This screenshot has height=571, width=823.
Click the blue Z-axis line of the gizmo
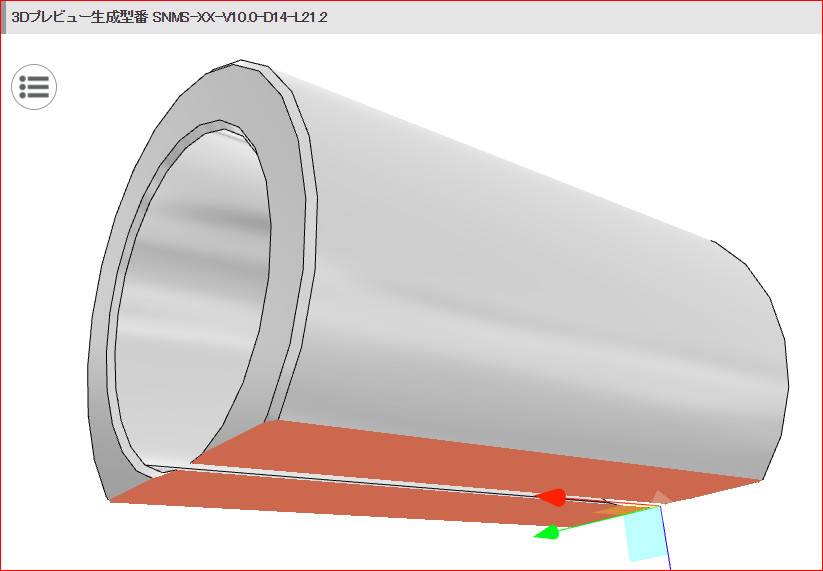click(x=665, y=538)
